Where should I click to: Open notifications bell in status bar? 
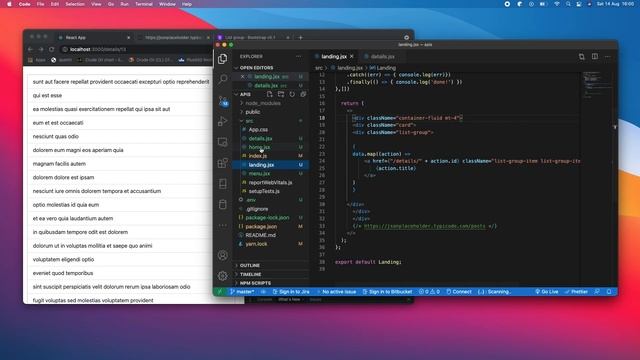point(609,292)
